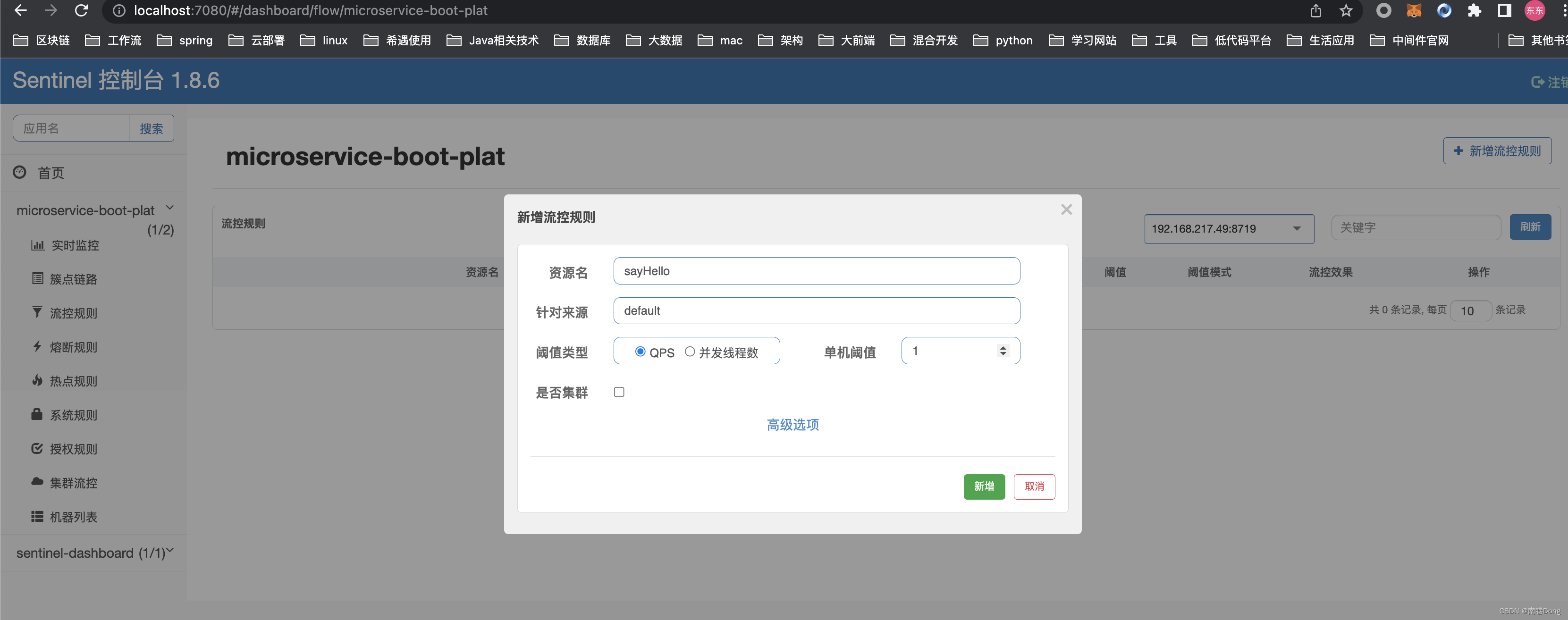Click the 集群流控 cloud icon
Viewport: 1568px width, 620px height.
point(37,482)
